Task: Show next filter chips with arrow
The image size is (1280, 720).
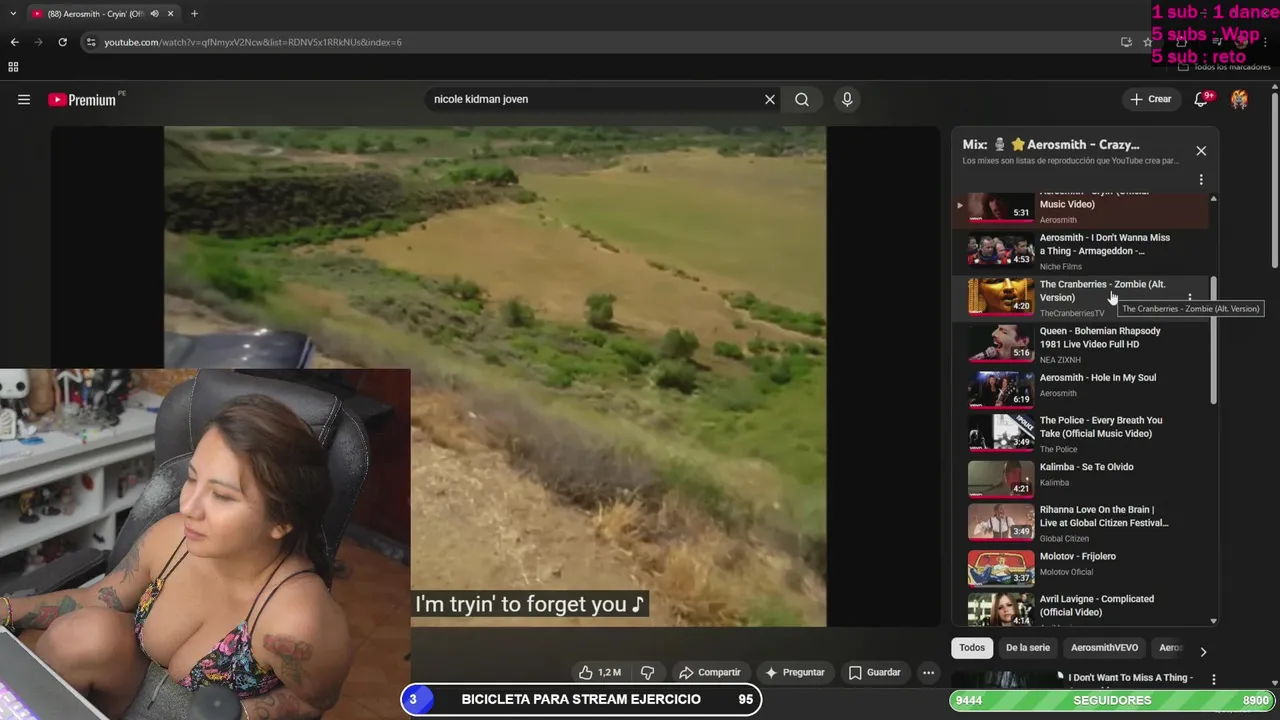Action: (1203, 651)
